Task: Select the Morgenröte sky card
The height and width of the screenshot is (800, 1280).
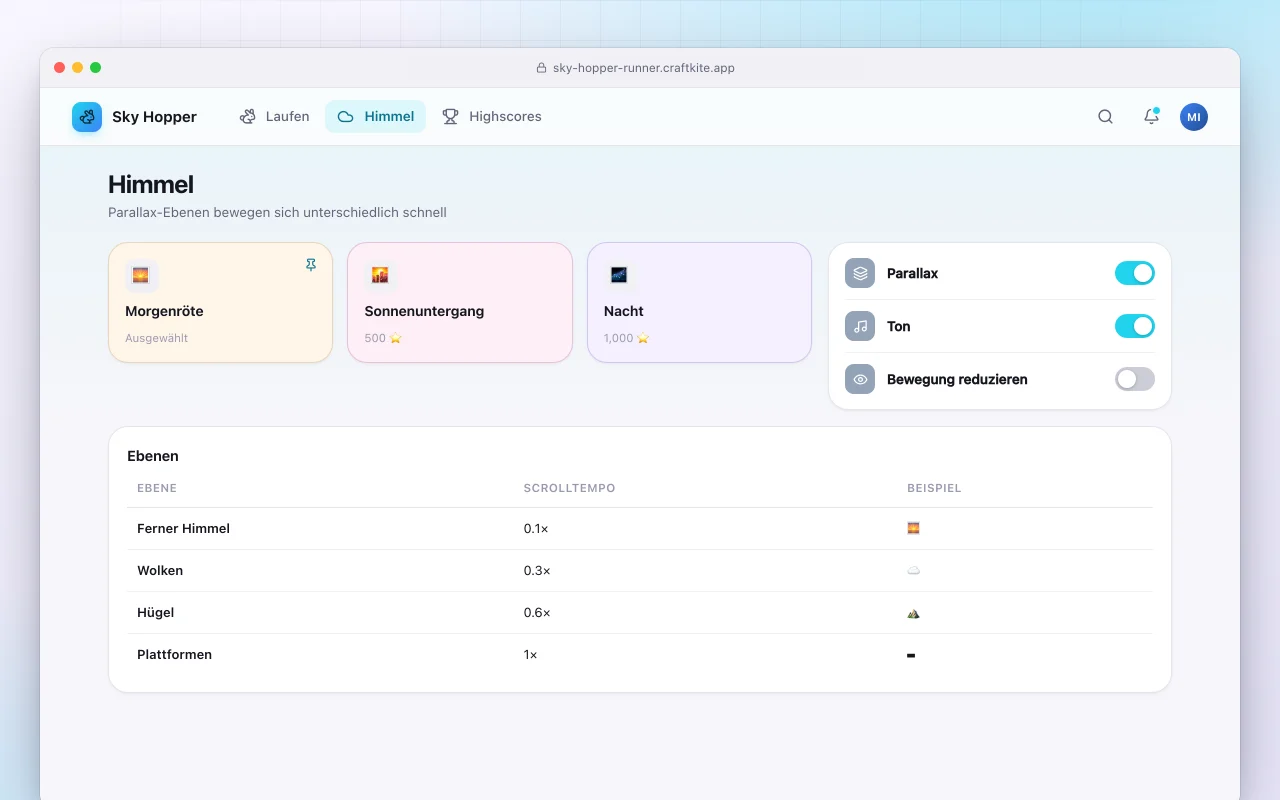Action: (220, 302)
